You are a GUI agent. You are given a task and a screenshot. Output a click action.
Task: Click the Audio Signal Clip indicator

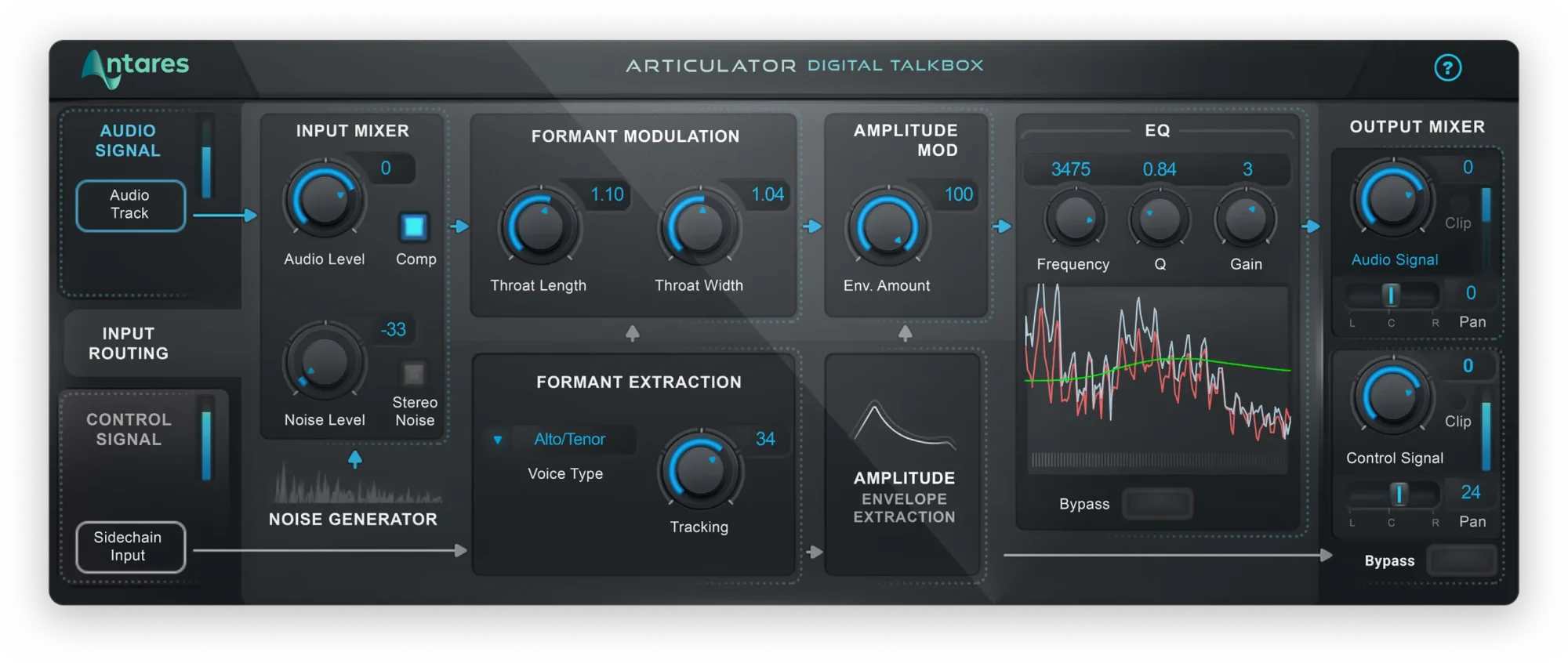1458,214
